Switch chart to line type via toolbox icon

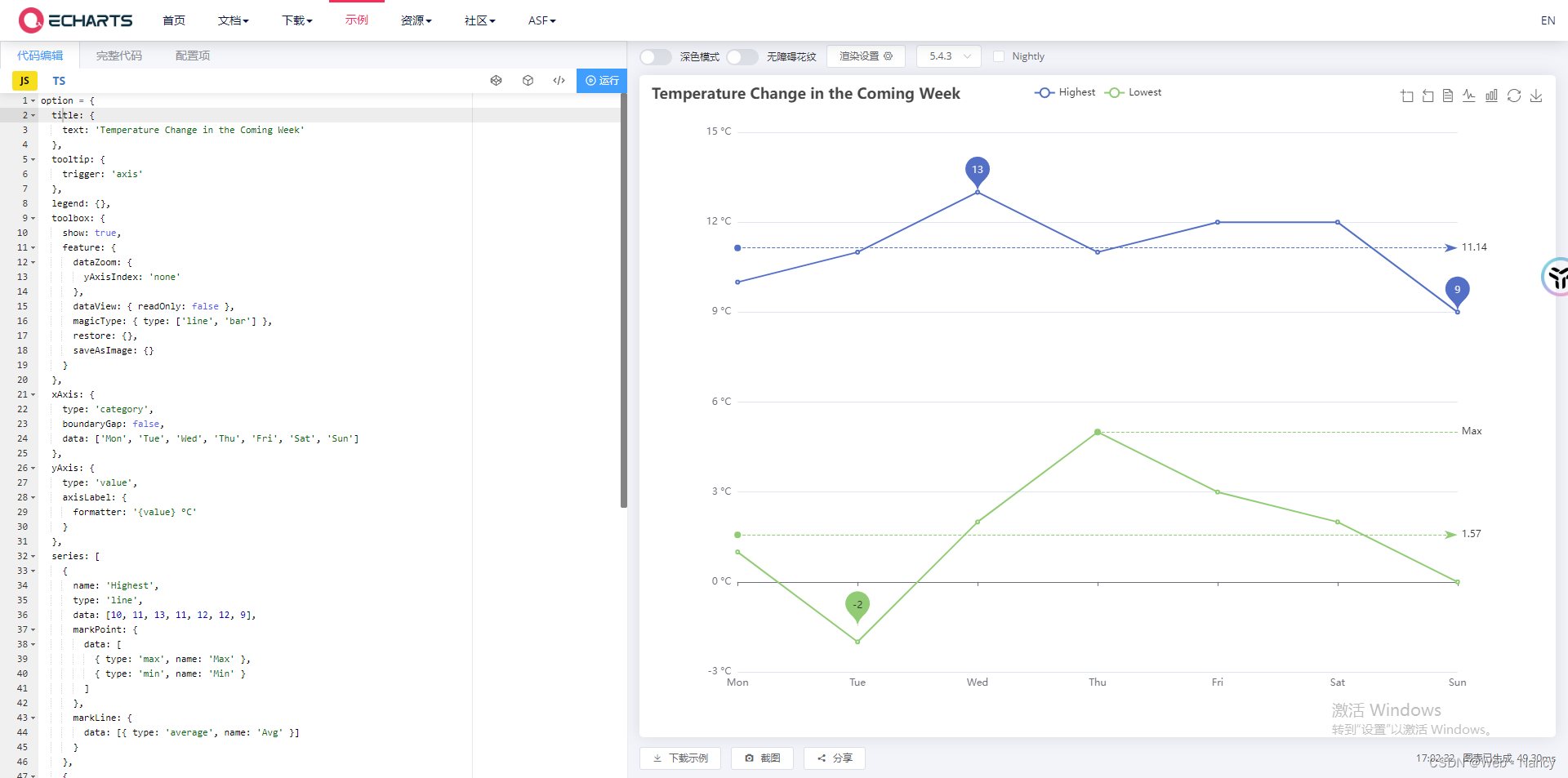[x=1468, y=96]
